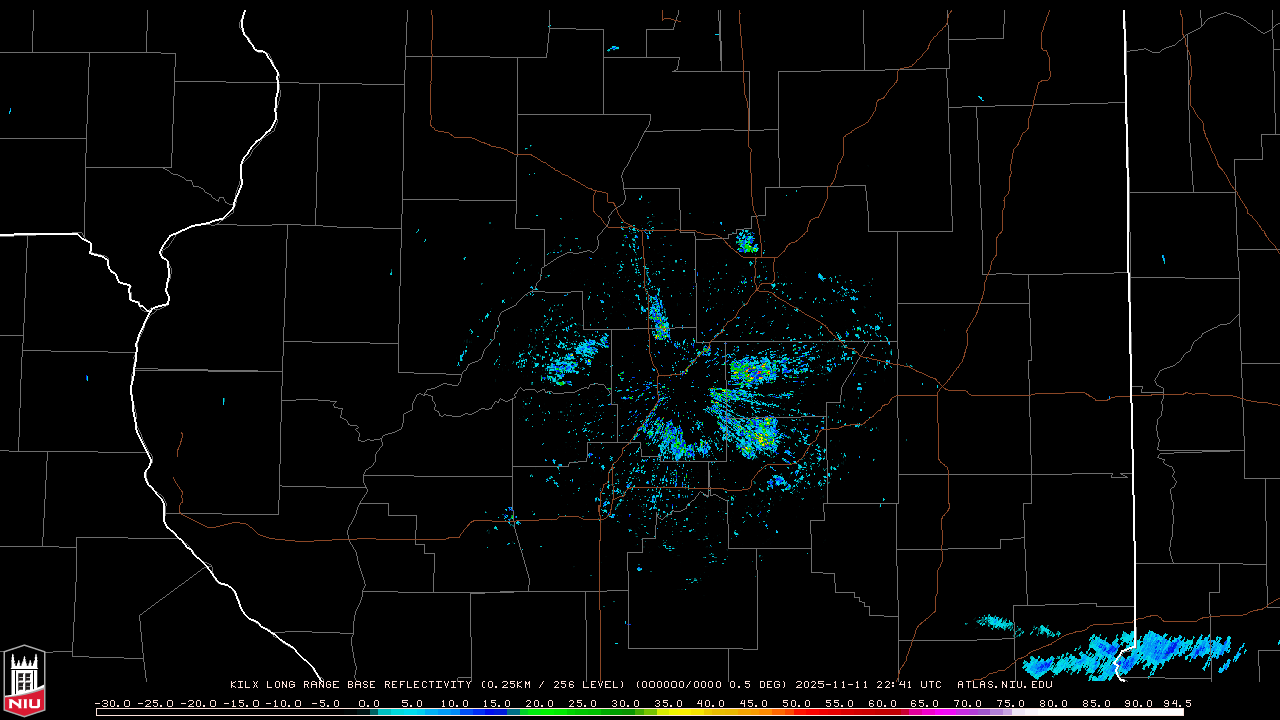Click the "2025-11-11 22:41 UTC" timestamp

click(869, 685)
